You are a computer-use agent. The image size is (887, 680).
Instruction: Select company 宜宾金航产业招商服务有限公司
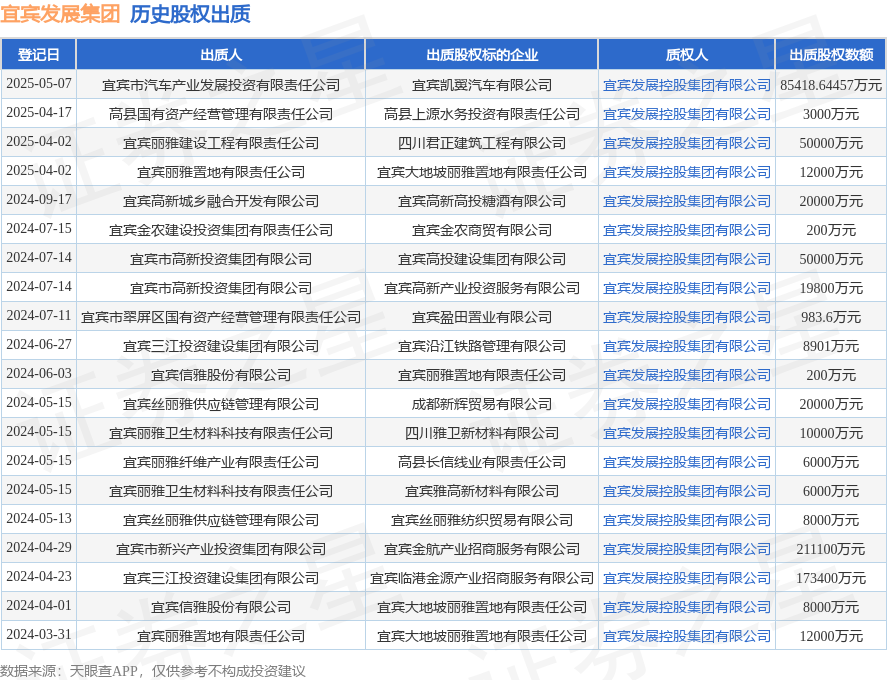(x=482, y=549)
